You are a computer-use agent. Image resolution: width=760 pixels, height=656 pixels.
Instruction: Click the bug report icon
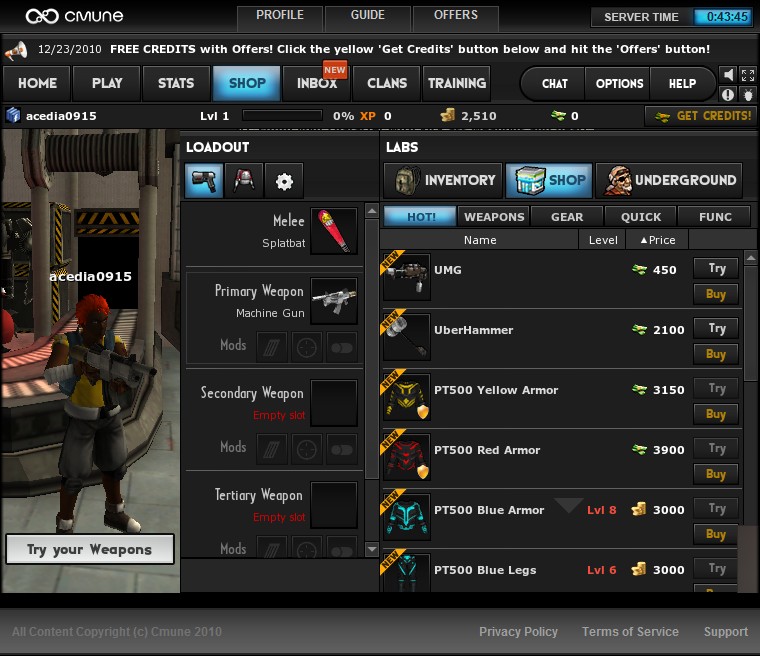pyautogui.click(x=746, y=94)
